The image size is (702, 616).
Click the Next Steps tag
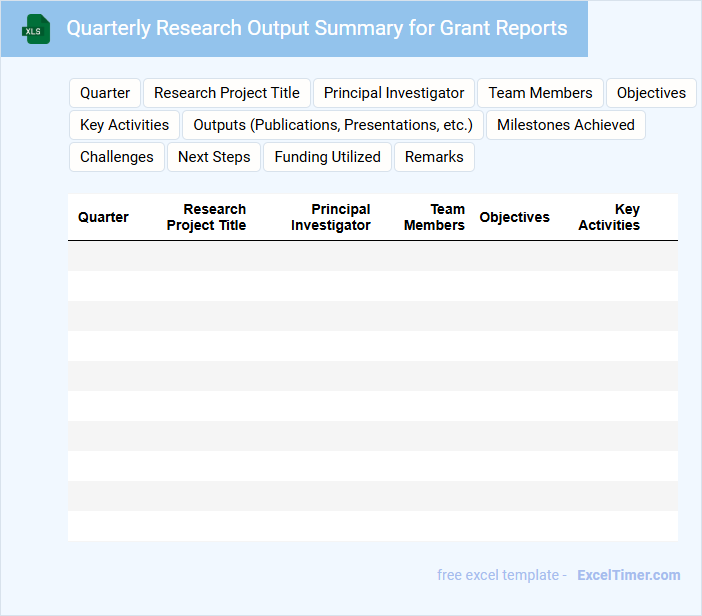(214, 157)
